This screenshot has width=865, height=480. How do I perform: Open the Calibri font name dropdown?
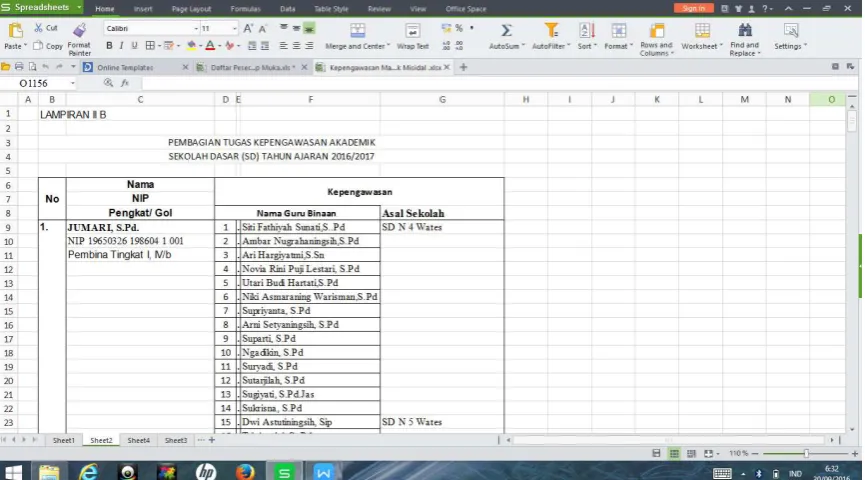196,28
